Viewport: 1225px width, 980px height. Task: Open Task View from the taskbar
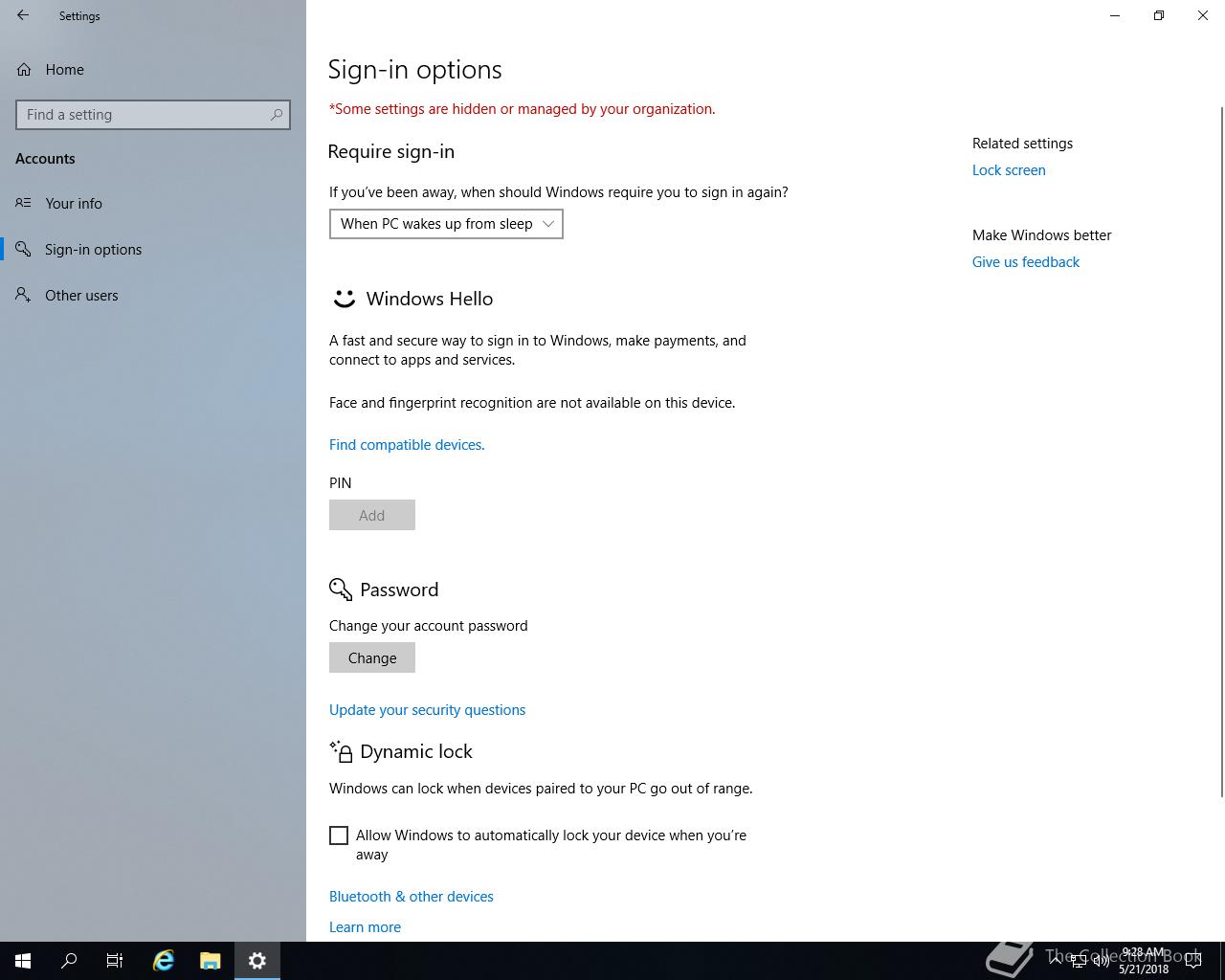click(115, 961)
